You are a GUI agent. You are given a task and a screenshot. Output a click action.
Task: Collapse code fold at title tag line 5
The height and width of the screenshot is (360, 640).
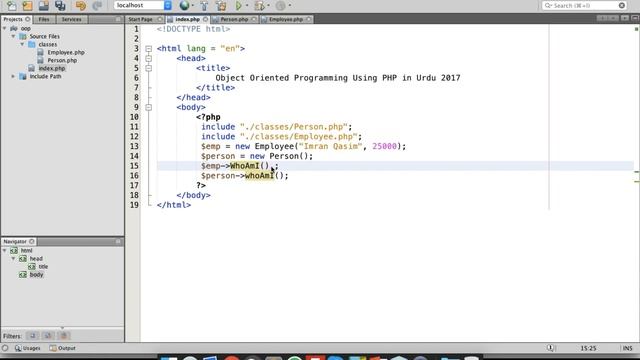(149, 68)
